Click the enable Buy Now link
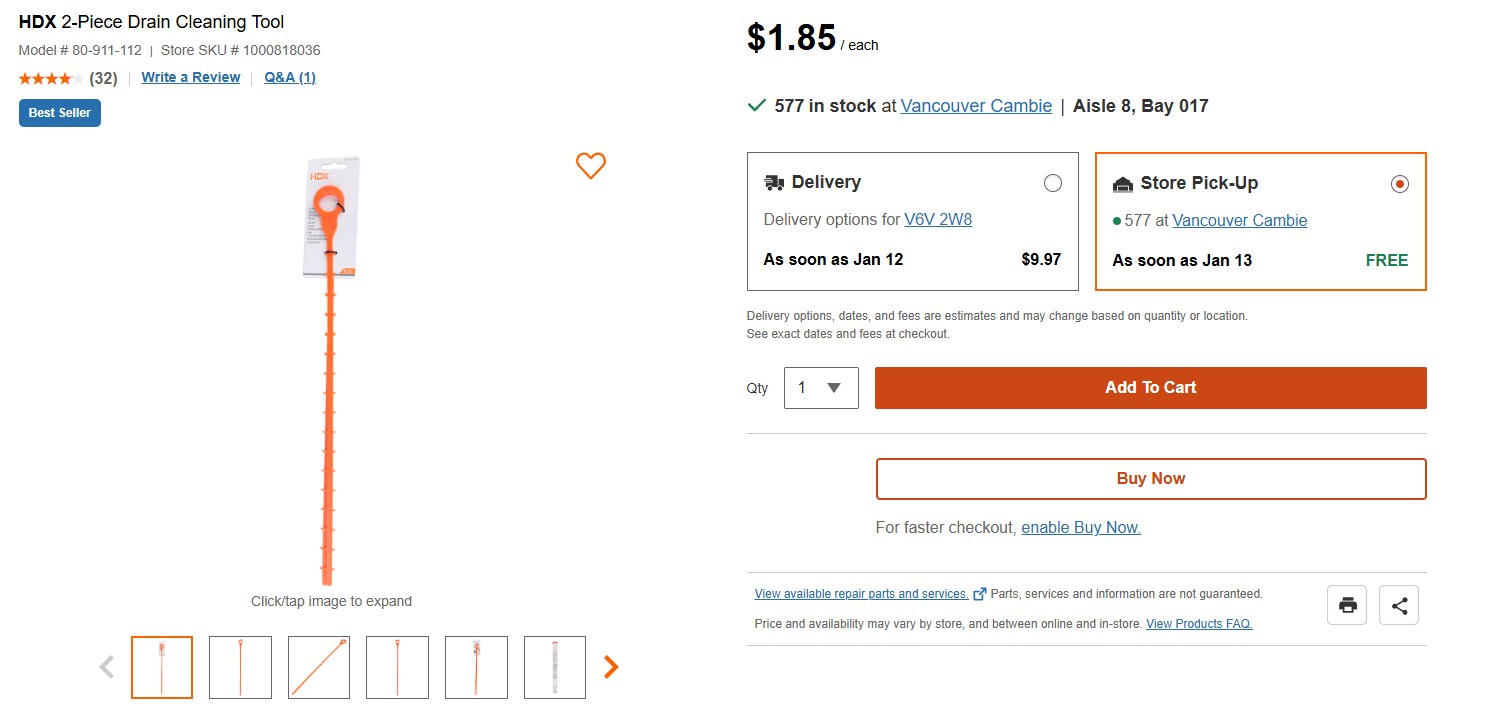The height and width of the screenshot is (707, 1499). point(1081,527)
